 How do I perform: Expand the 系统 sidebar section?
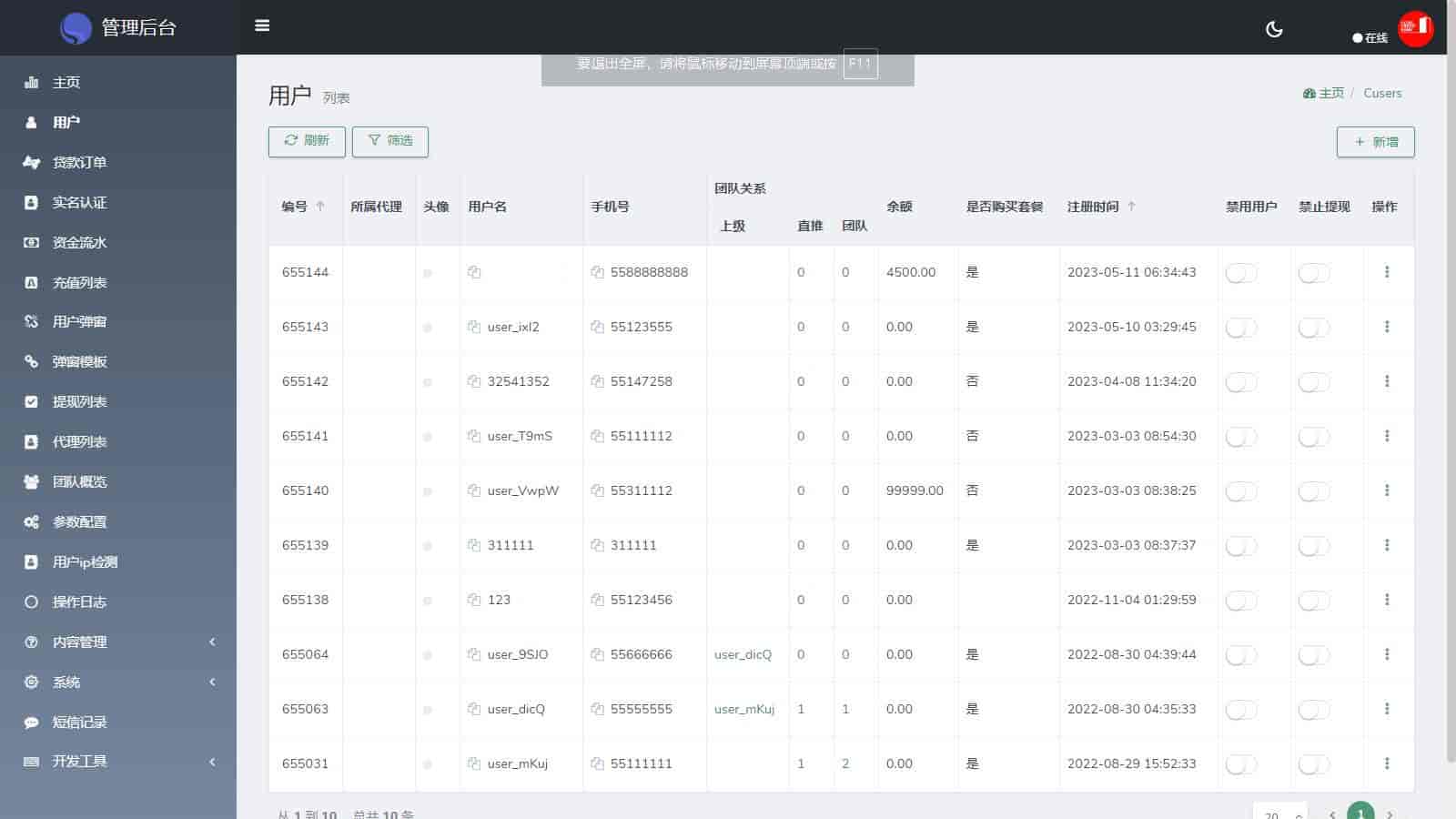(x=118, y=682)
